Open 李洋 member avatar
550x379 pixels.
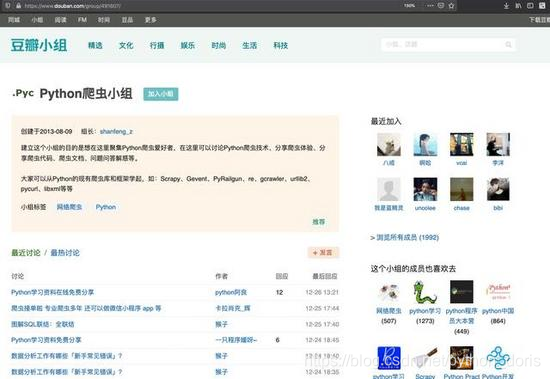pos(498,144)
